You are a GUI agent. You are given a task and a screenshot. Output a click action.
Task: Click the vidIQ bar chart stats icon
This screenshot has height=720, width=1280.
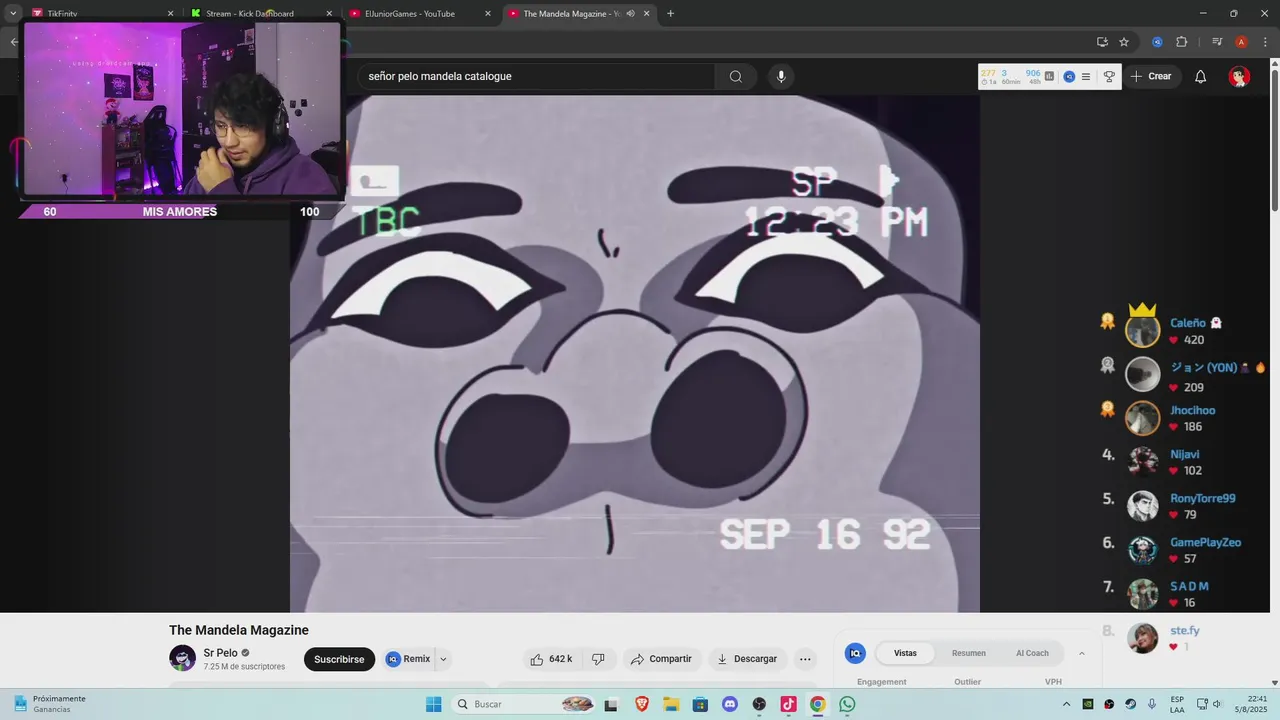(1050, 76)
